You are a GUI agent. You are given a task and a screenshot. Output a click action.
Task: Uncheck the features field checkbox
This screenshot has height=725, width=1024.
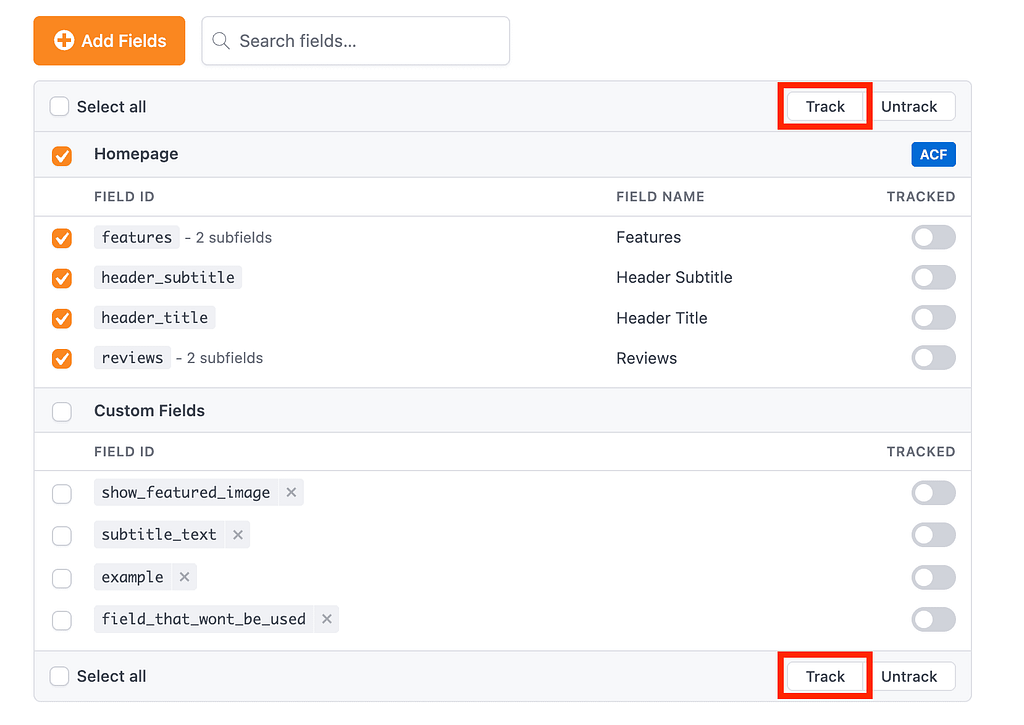click(62, 238)
